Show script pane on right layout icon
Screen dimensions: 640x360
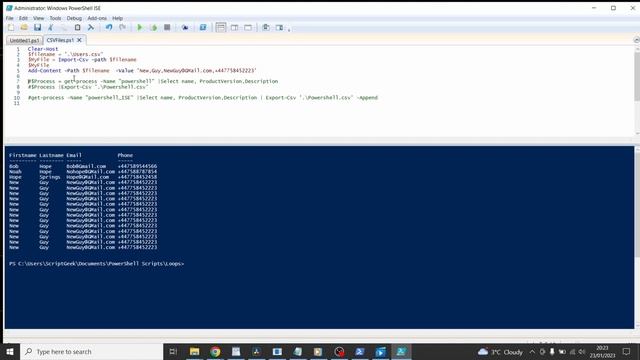pos(234,27)
